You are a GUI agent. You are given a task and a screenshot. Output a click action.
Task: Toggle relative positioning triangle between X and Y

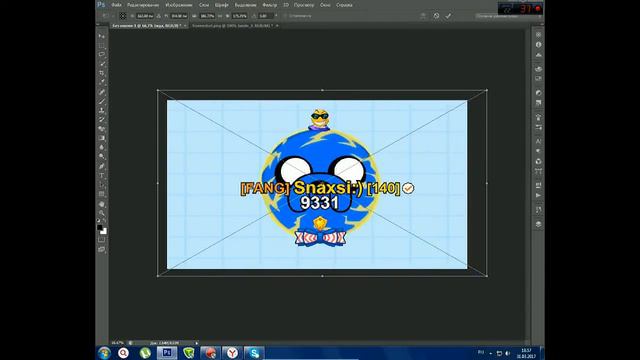[158, 16]
